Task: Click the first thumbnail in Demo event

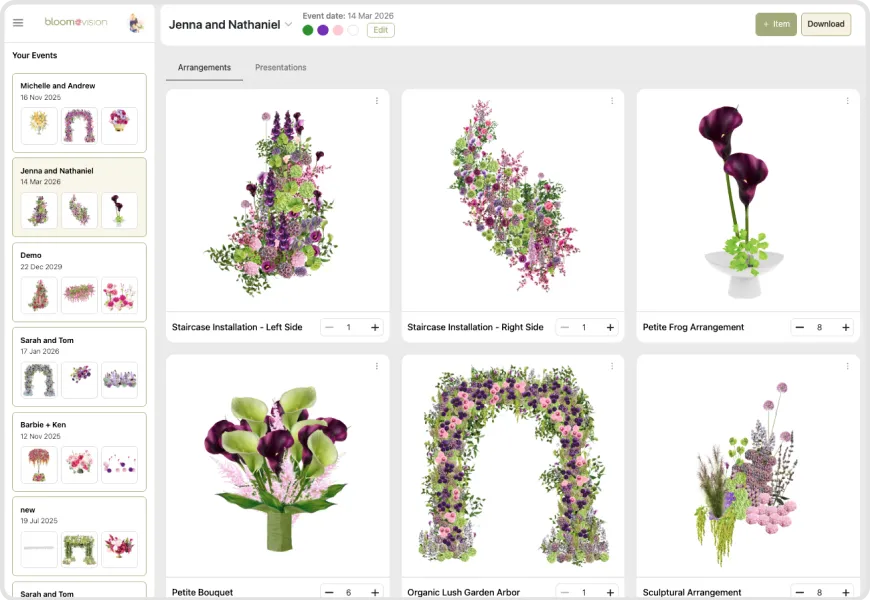Action: (x=39, y=295)
